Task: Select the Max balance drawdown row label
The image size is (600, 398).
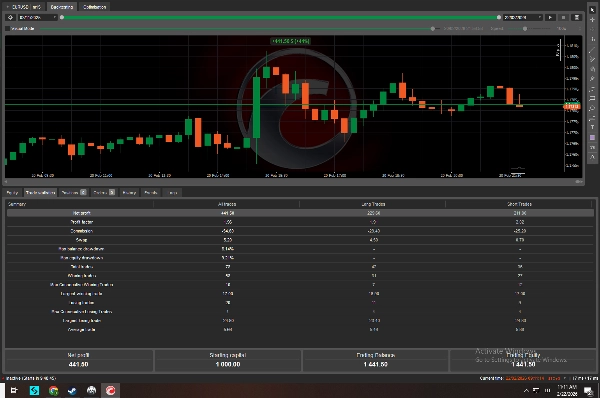Action: [81, 249]
